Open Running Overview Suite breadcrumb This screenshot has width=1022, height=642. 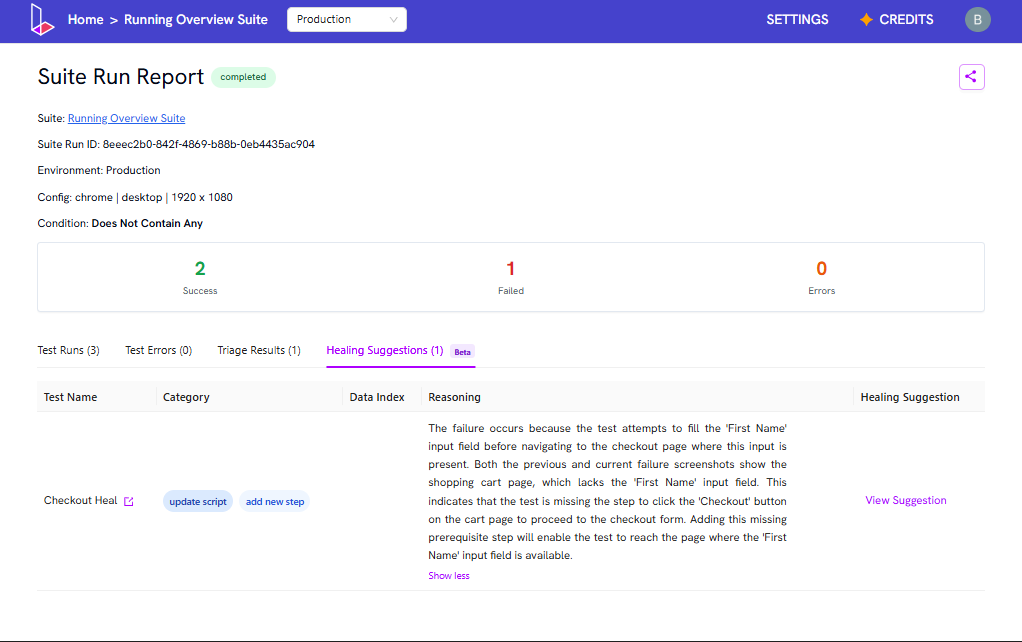[196, 20]
